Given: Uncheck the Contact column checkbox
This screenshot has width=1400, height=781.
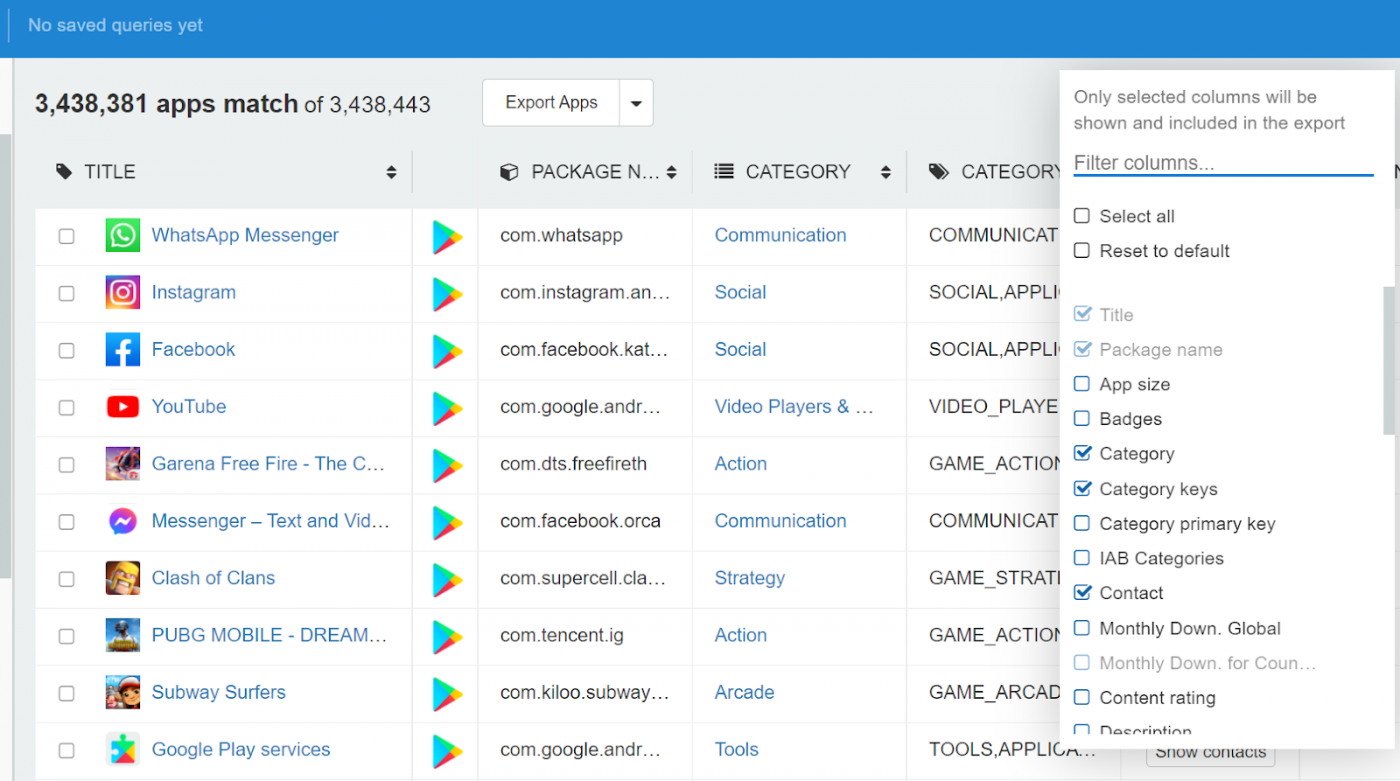Looking at the screenshot, I should click(x=1082, y=593).
